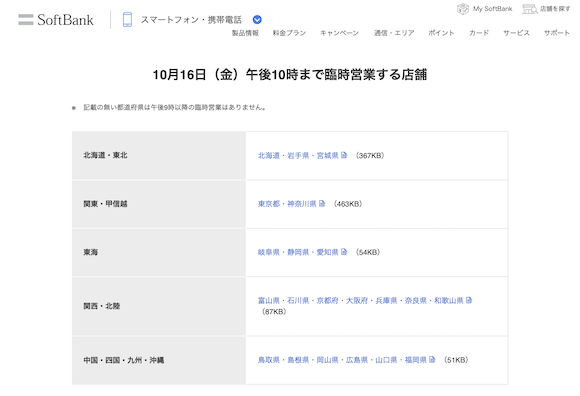Open the 通信・エリア menu
580x396 pixels.
click(394, 33)
